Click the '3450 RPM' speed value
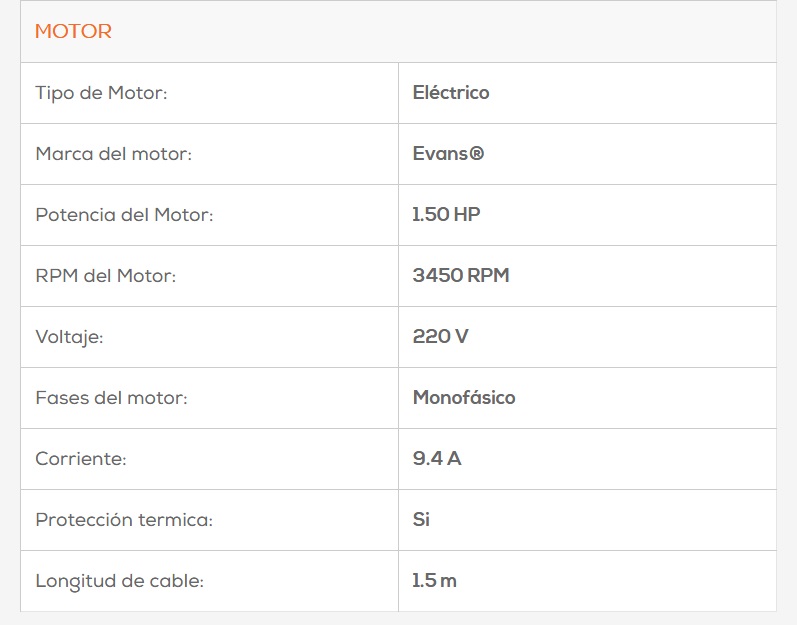The height and width of the screenshot is (625, 797). click(x=461, y=276)
